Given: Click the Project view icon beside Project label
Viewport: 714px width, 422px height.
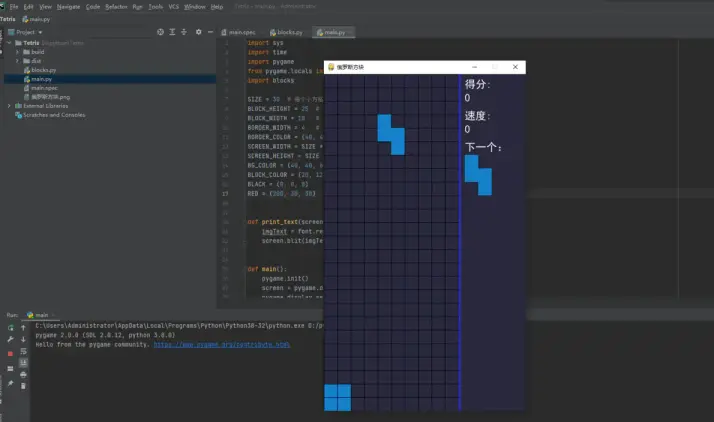Looking at the screenshot, I should (11, 32).
